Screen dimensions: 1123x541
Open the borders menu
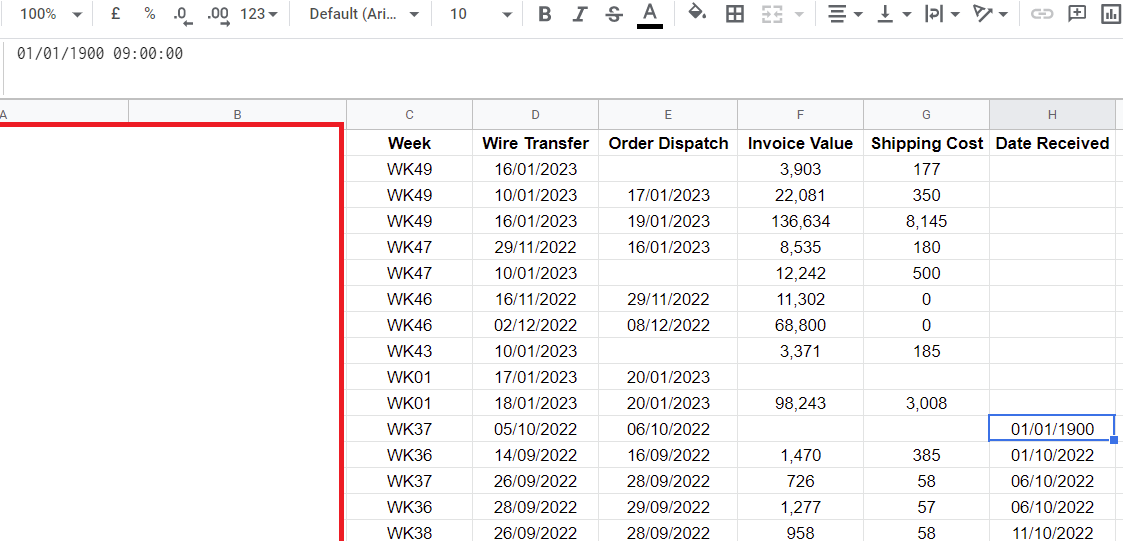coord(735,14)
